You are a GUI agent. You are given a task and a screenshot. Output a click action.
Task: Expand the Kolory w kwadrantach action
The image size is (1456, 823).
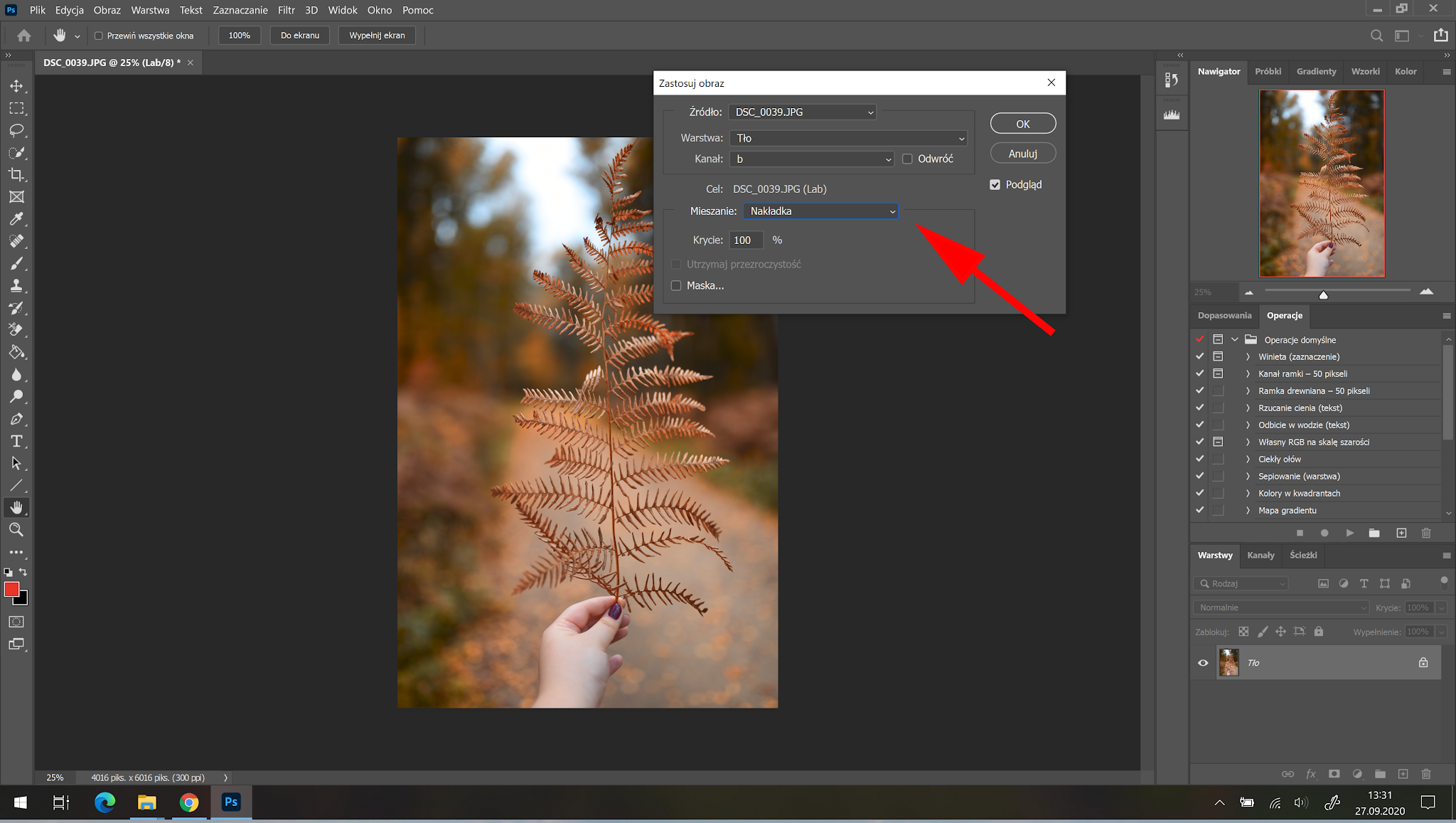pyautogui.click(x=1248, y=493)
